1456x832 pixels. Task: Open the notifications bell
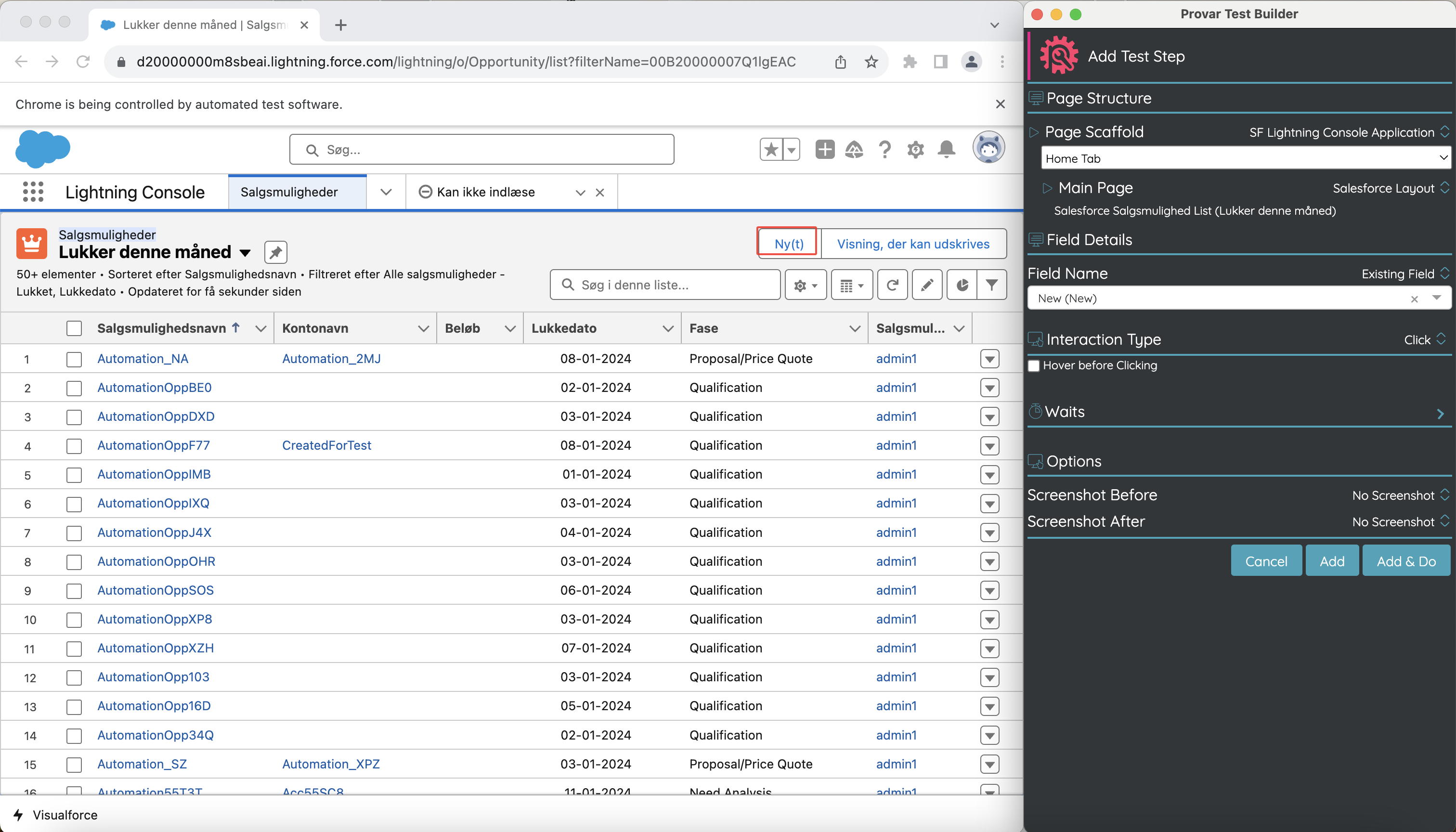(x=947, y=149)
